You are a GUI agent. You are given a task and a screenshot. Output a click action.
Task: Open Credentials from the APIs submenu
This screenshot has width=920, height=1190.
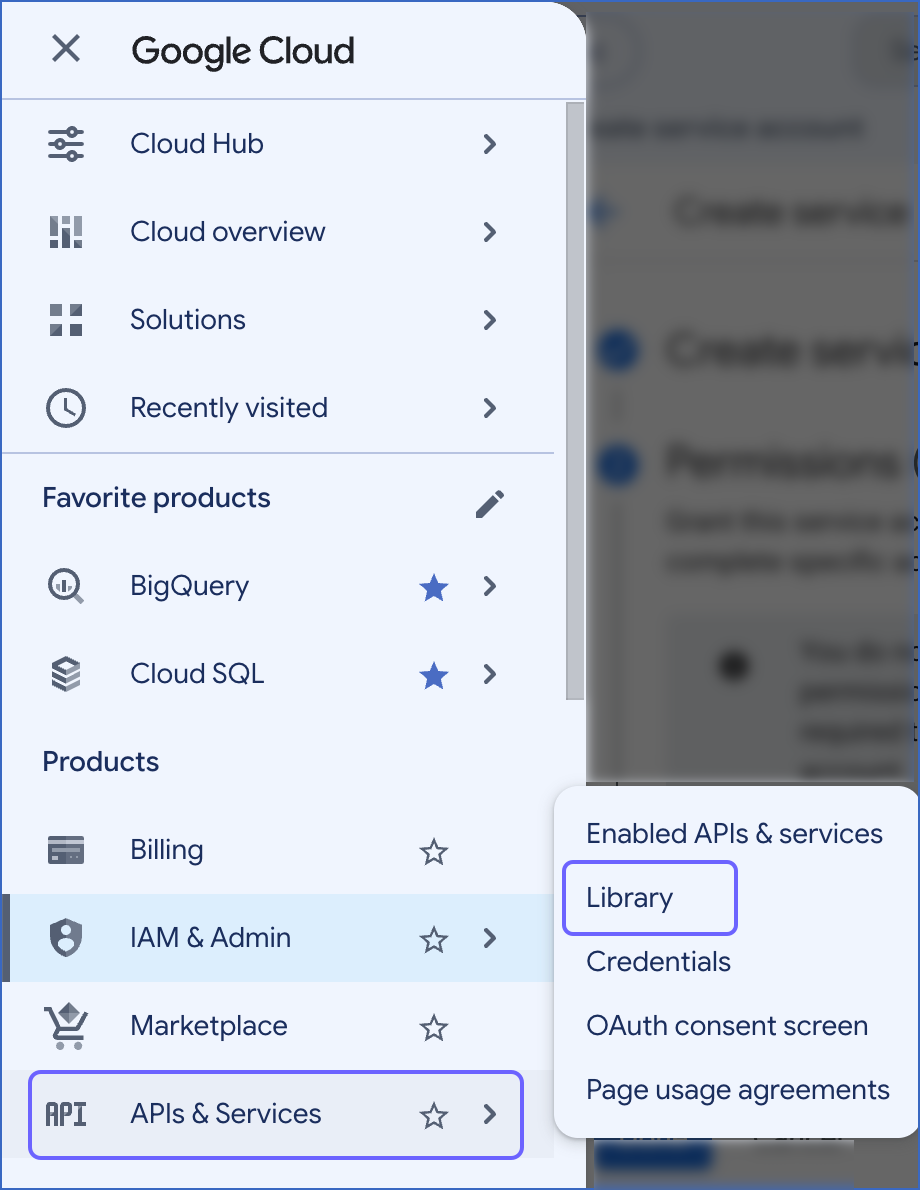[x=658, y=962]
